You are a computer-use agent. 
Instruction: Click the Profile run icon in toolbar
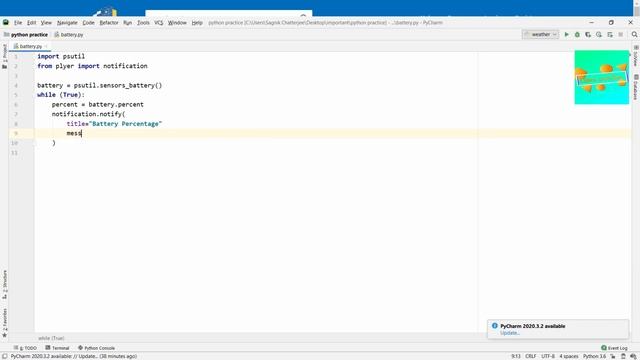tap(599, 35)
